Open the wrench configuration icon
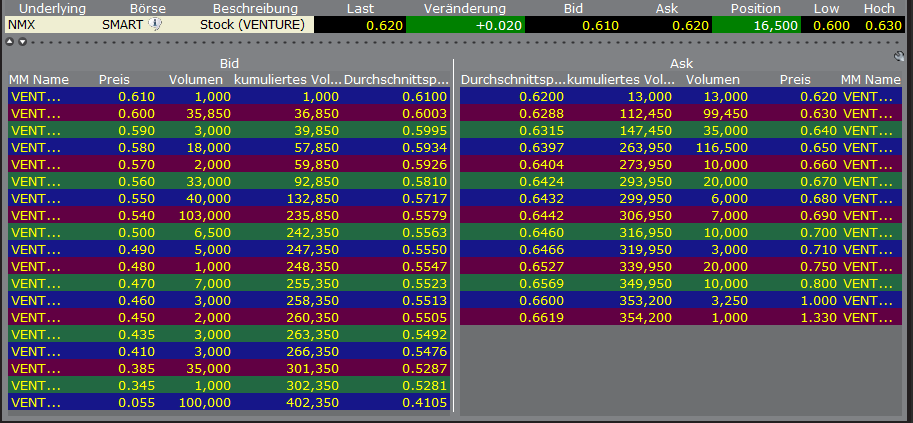The height and width of the screenshot is (423, 913). 900,57
